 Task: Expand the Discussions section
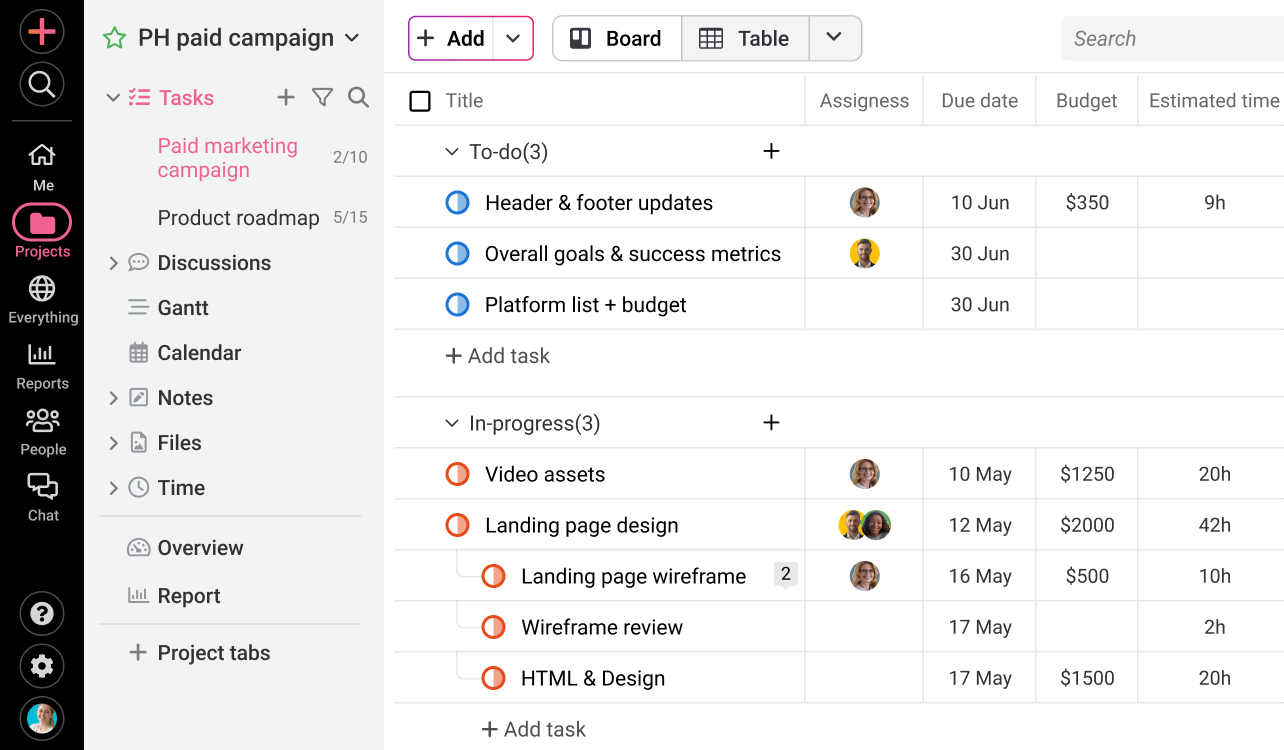pos(114,262)
